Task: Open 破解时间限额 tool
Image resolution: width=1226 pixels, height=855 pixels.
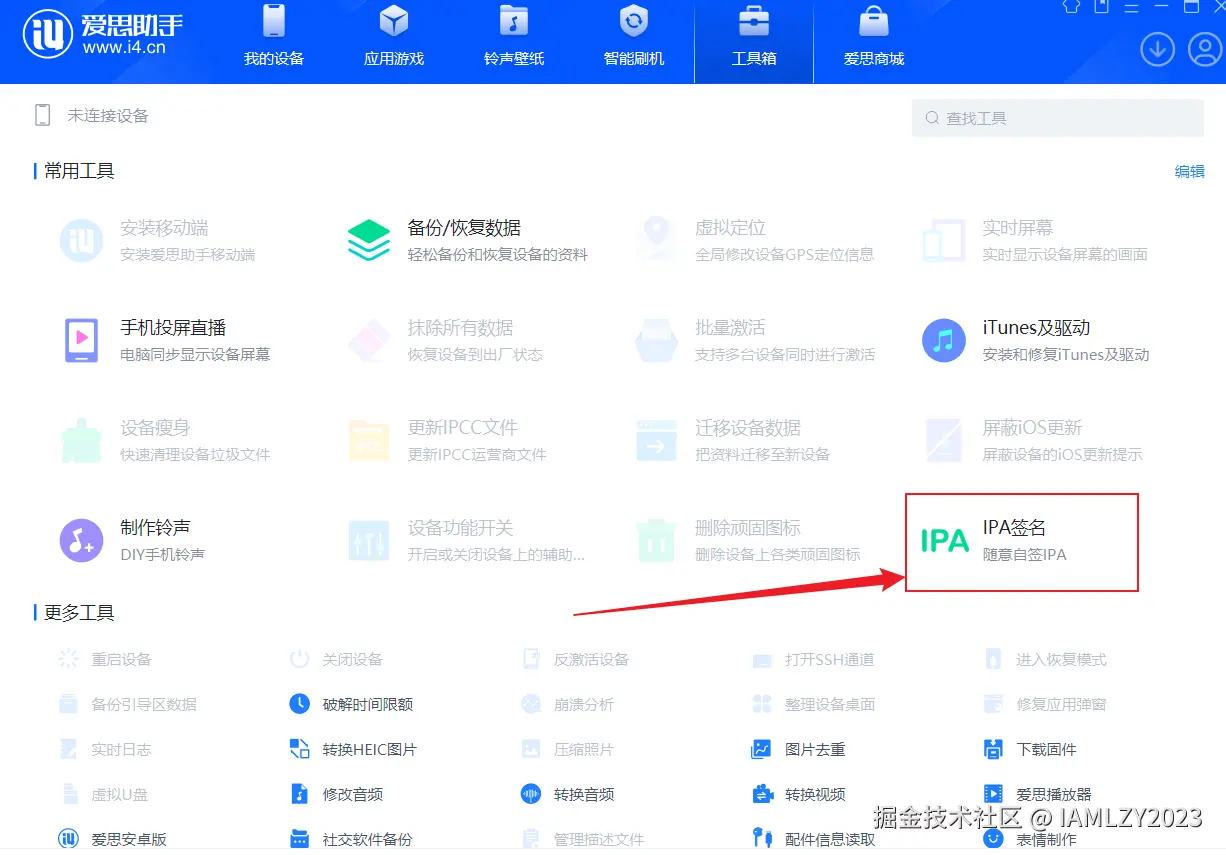Action: point(351,704)
